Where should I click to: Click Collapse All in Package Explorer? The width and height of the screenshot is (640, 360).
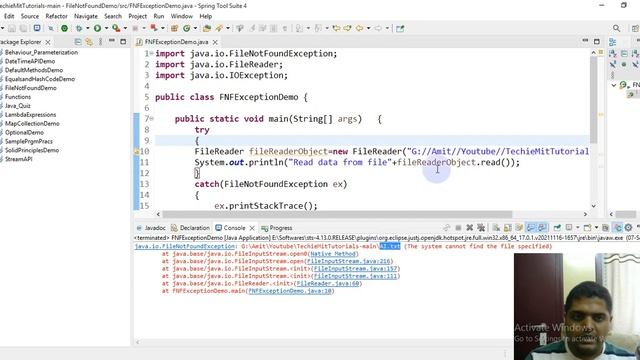pos(78,42)
